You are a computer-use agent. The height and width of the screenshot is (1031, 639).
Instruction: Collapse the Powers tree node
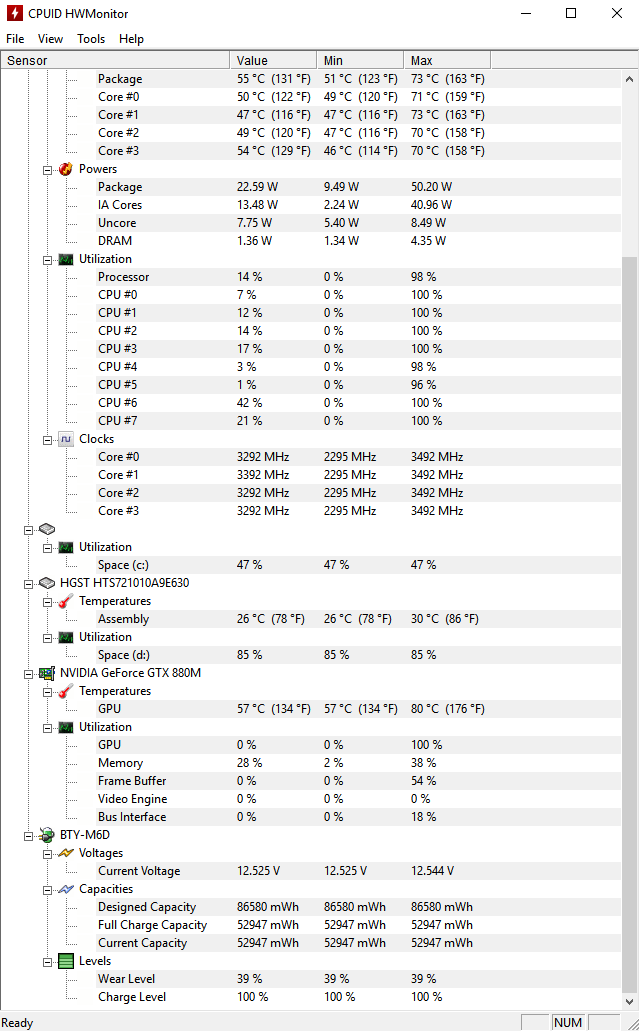point(47,169)
